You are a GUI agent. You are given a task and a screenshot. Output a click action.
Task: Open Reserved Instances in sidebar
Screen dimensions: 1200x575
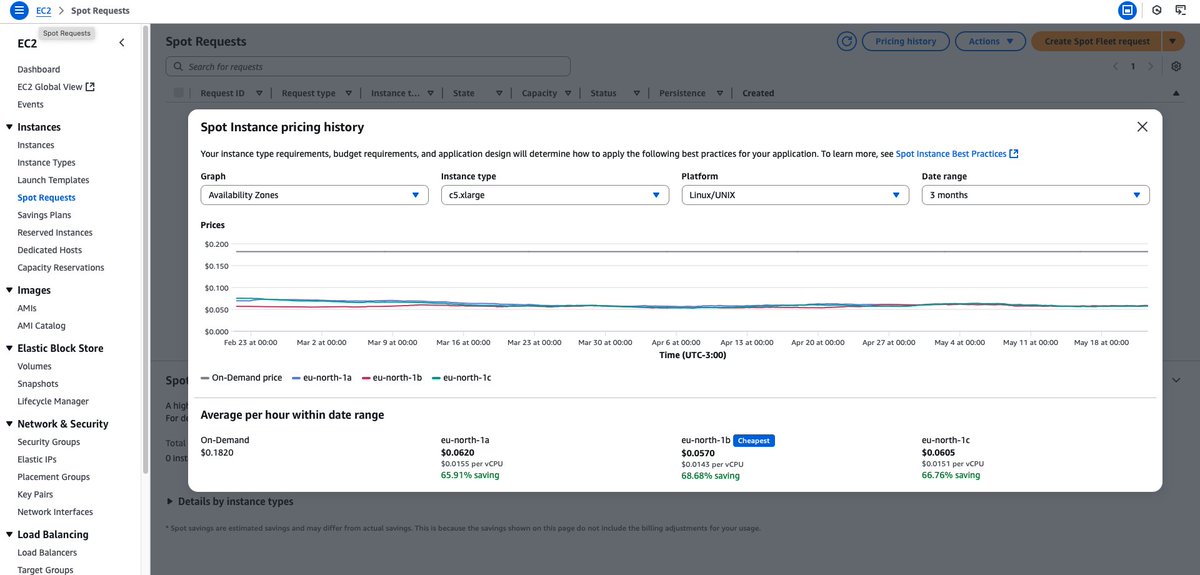point(55,232)
